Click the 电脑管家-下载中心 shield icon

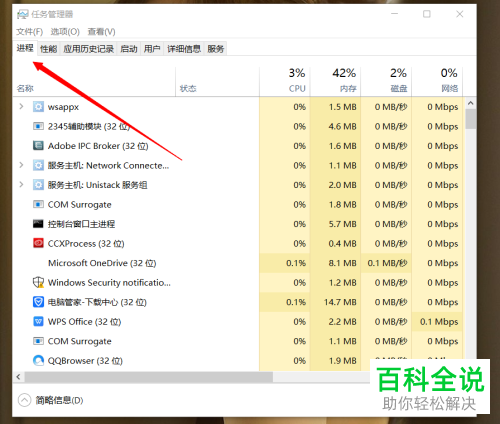(x=38, y=302)
